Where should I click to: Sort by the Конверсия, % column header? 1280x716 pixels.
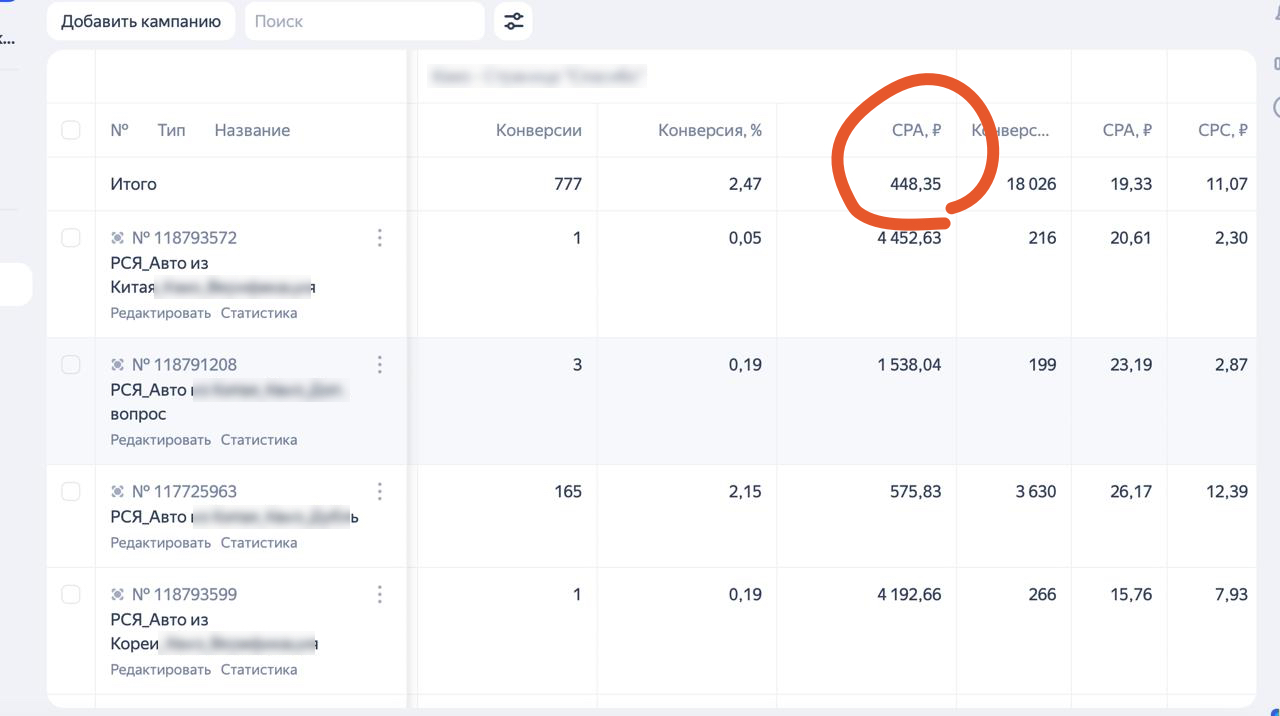709,130
